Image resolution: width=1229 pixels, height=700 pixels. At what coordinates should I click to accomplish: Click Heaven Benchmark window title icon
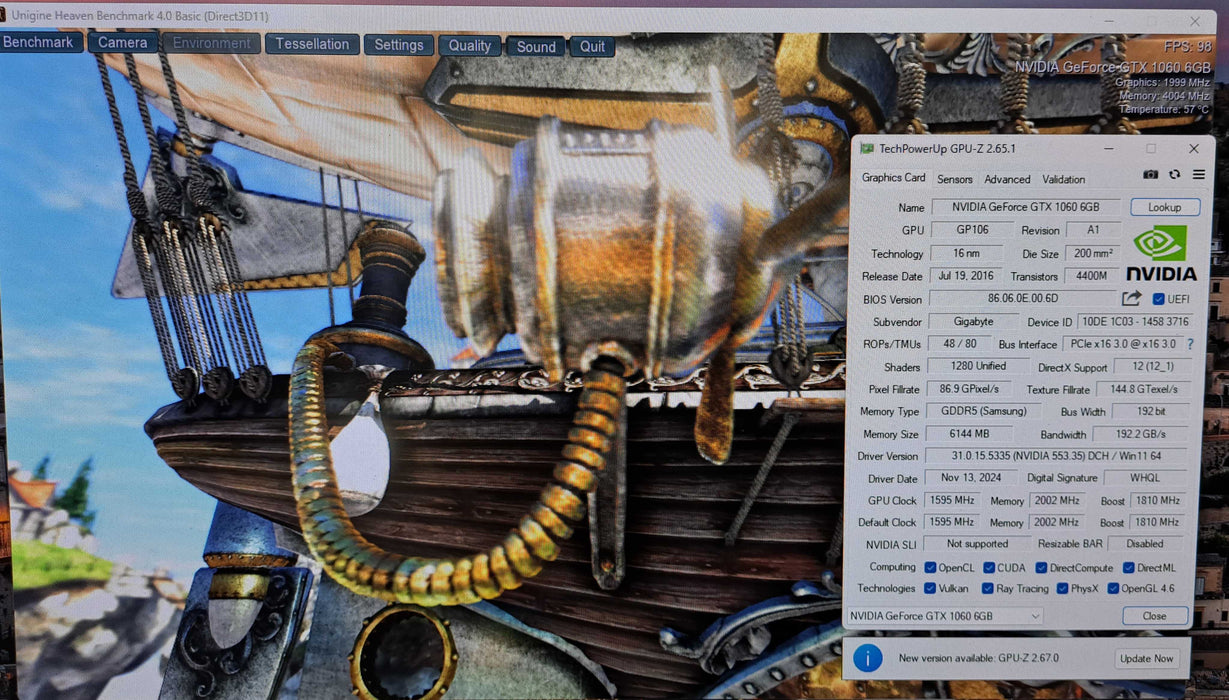2,15
